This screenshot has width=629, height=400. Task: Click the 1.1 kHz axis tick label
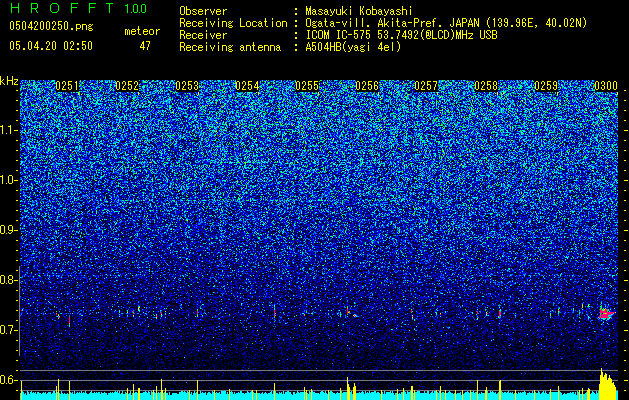pos(9,130)
